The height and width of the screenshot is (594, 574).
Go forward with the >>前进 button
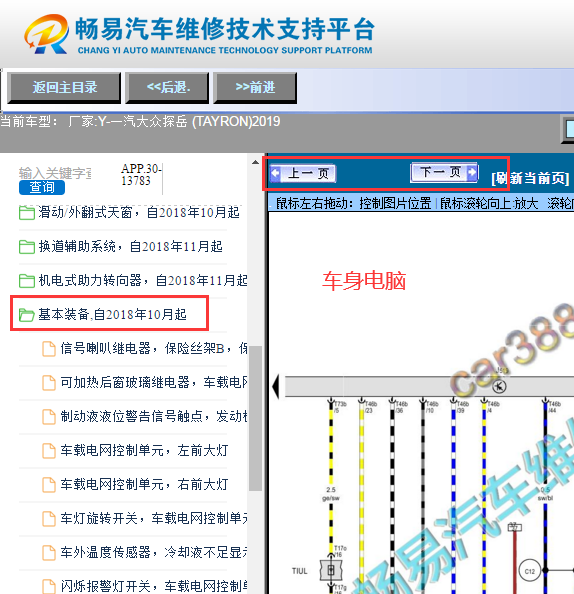click(x=255, y=88)
